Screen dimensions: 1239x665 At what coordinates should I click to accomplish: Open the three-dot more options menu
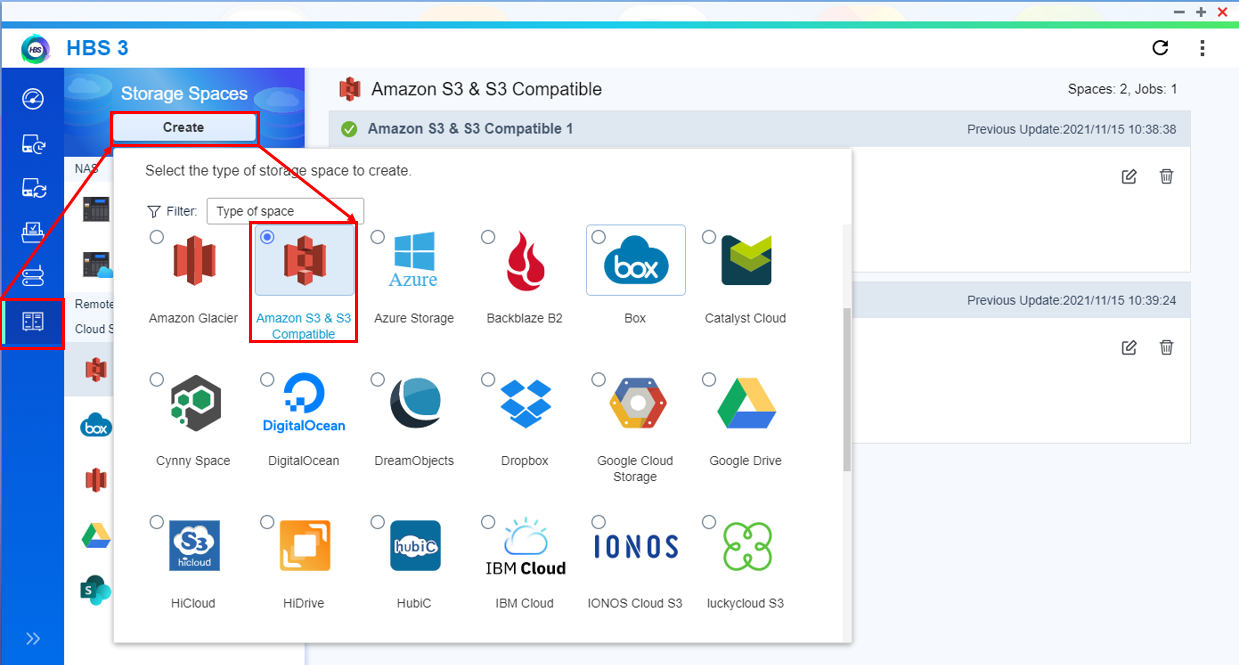tap(1202, 48)
